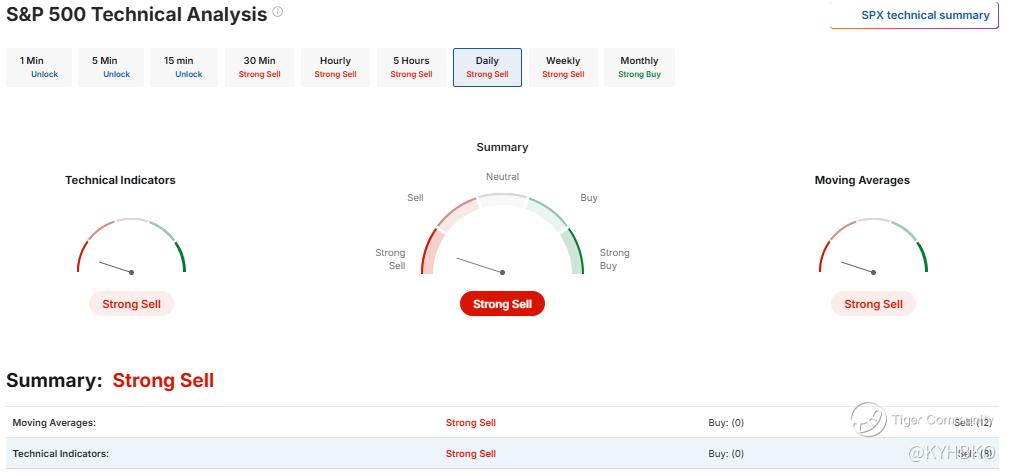This screenshot has width=1015, height=476.
Task: Choose the 5 Hours timeframe tab
Action: coord(411,67)
